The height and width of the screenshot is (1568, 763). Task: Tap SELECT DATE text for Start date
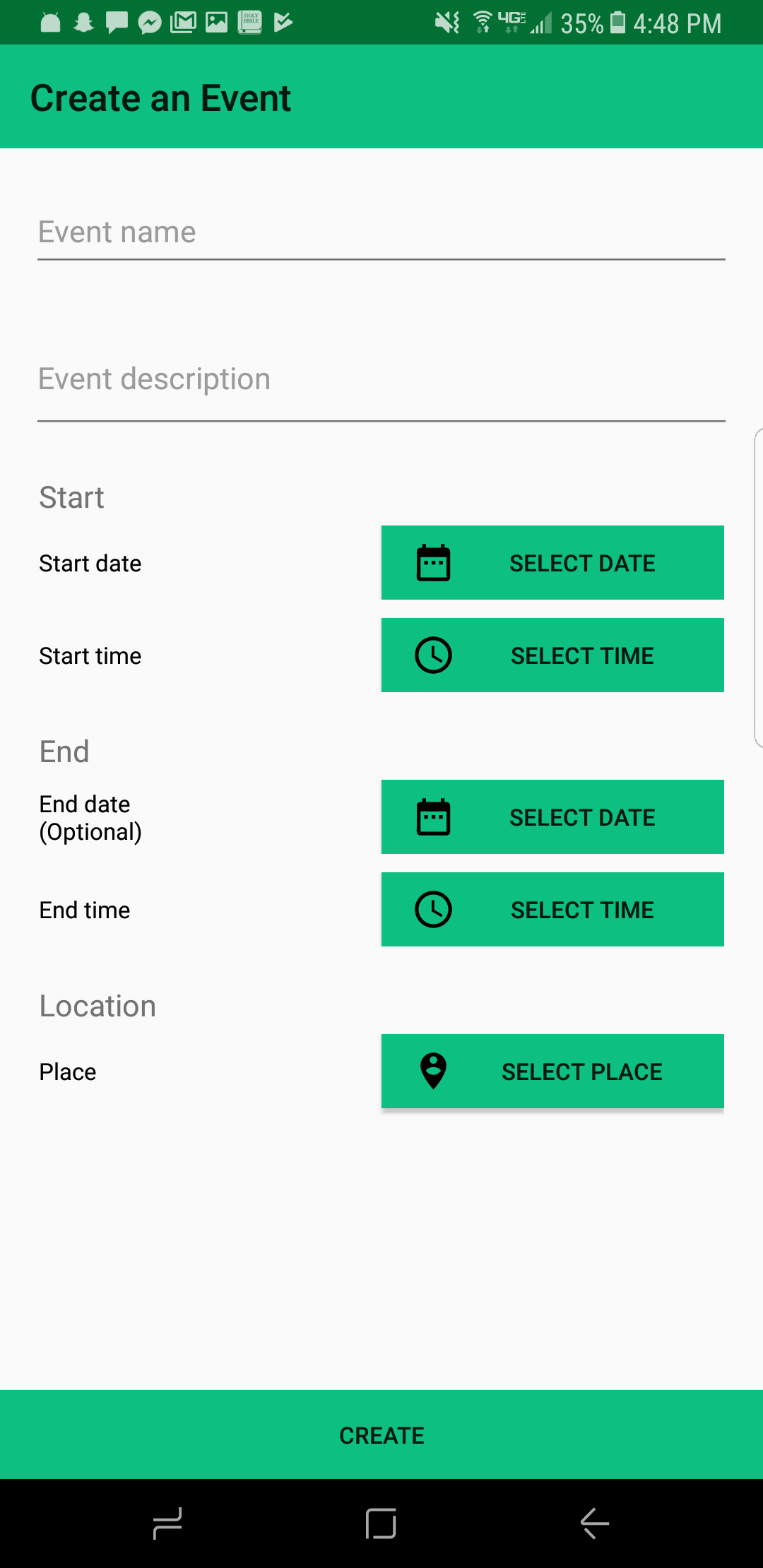(582, 564)
